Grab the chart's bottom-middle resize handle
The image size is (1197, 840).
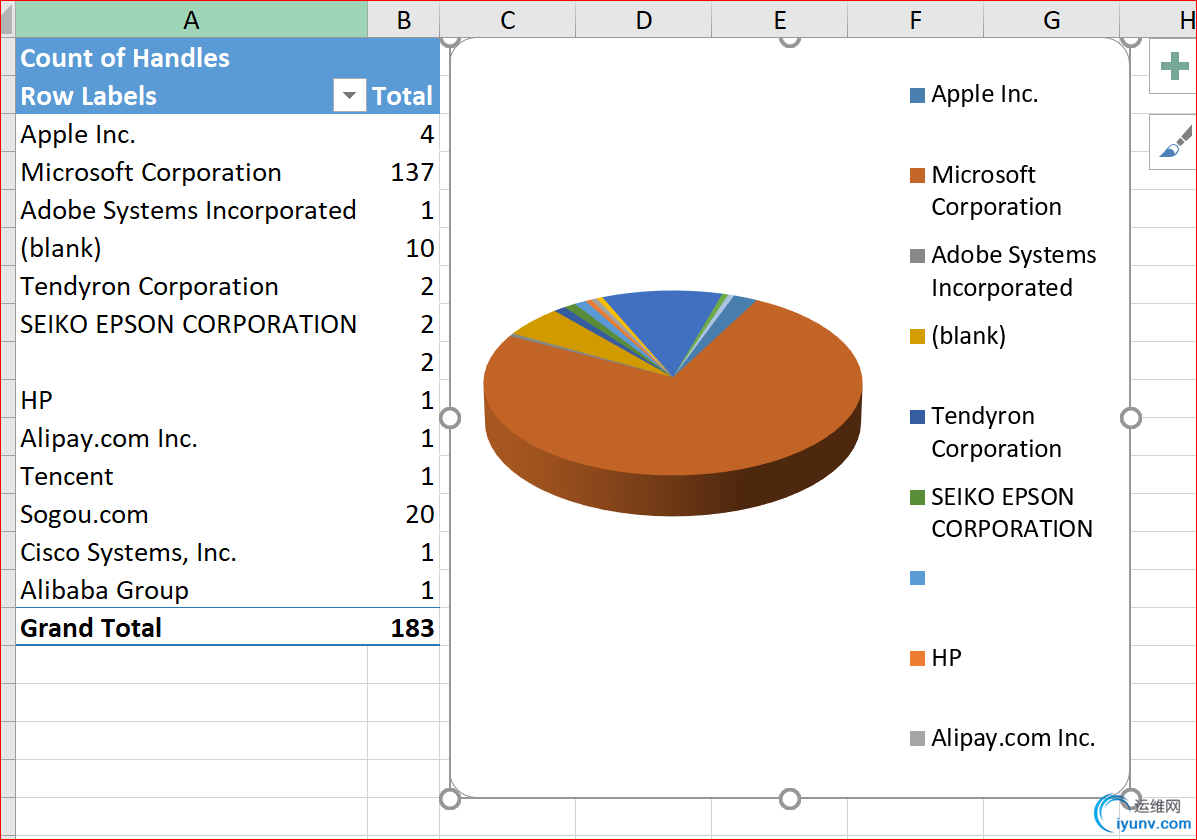pos(790,799)
